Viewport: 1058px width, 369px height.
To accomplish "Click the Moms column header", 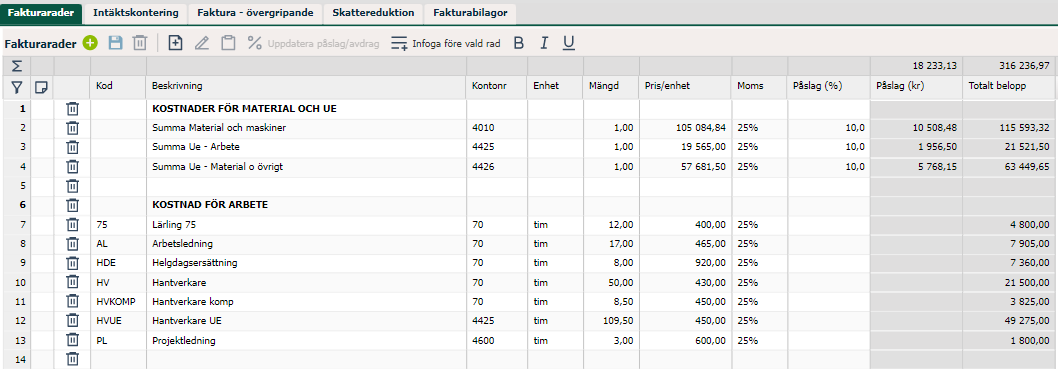I will coord(760,86).
